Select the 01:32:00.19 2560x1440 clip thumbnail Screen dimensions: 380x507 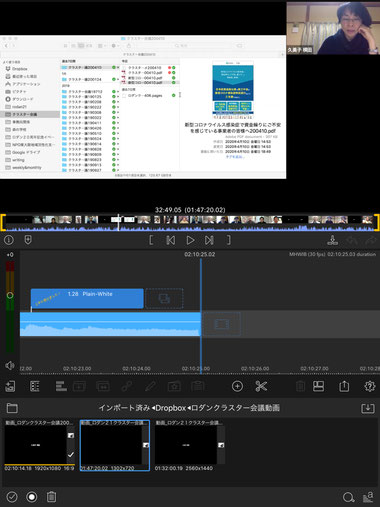pyautogui.click(x=186, y=445)
